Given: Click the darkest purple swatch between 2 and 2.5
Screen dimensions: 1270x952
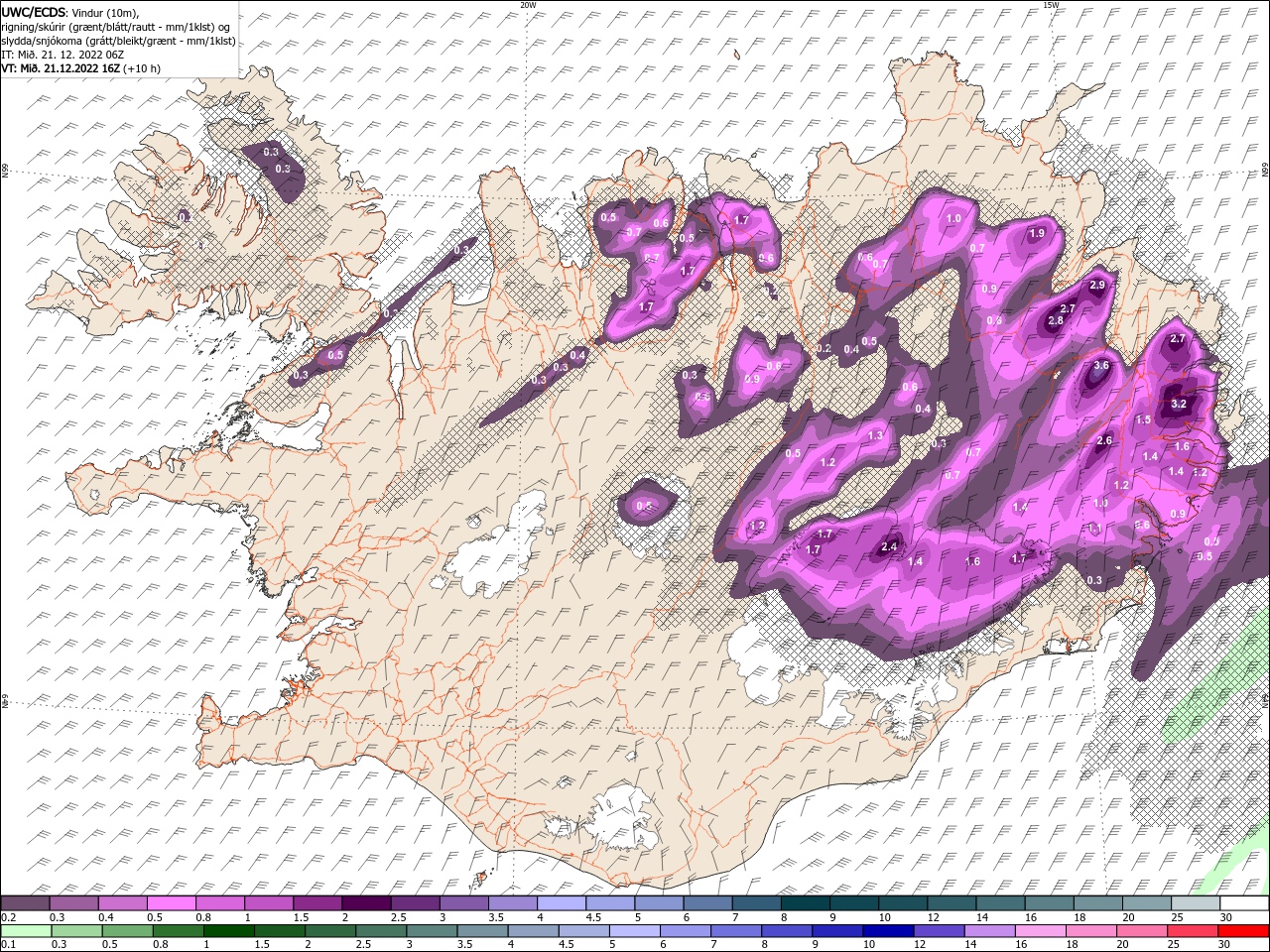Looking at the screenshot, I should [x=366, y=903].
